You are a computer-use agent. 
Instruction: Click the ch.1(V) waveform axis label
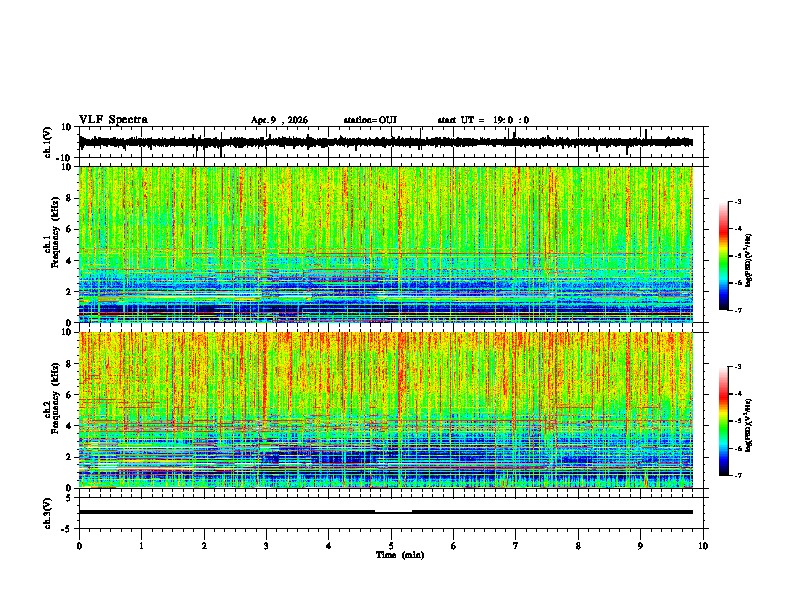coord(48,142)
